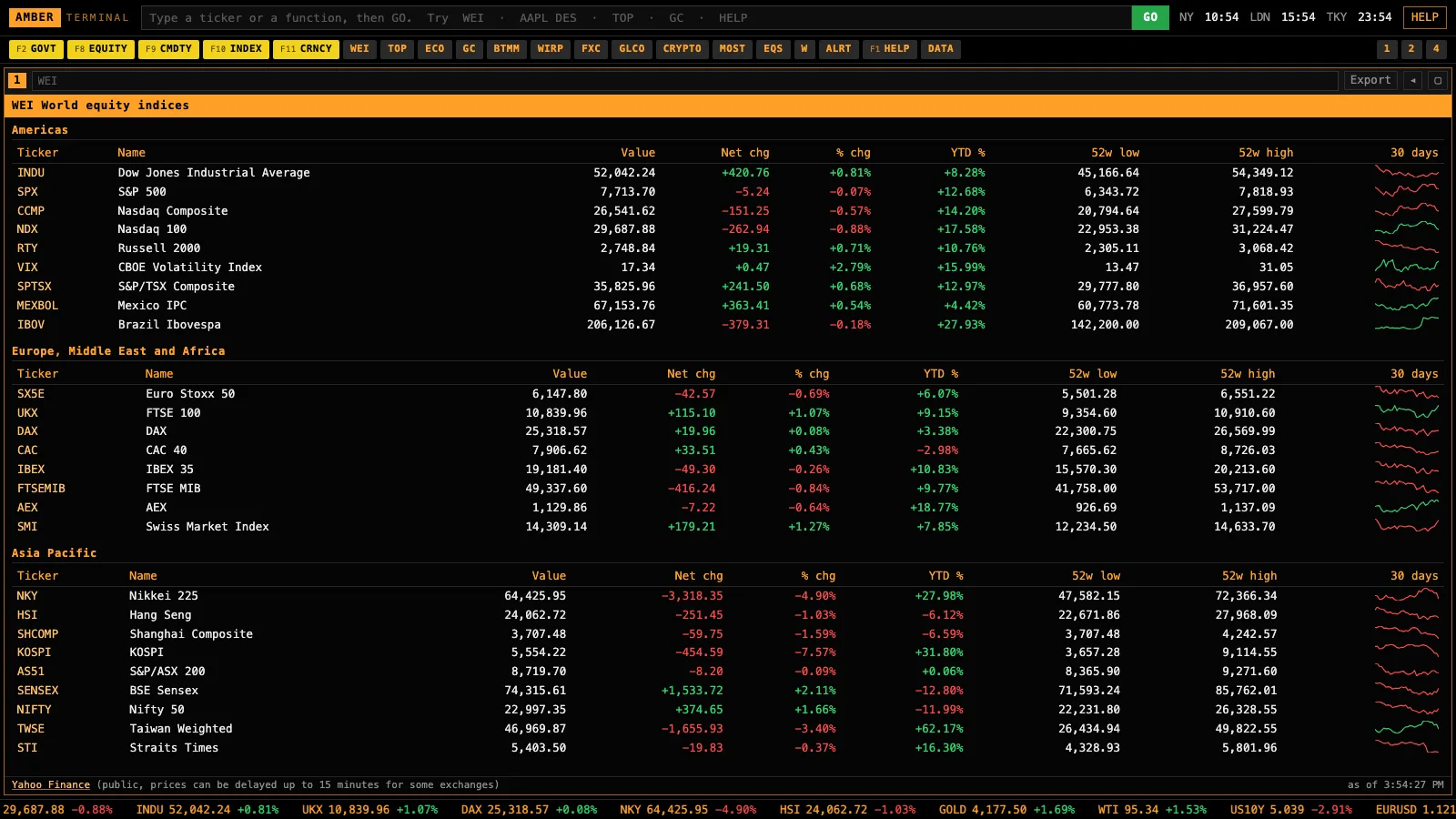Click the KOSPI ticker in Asia Pacific
This screenshot has height=819, width=1456.
click(x=34, y=652)
